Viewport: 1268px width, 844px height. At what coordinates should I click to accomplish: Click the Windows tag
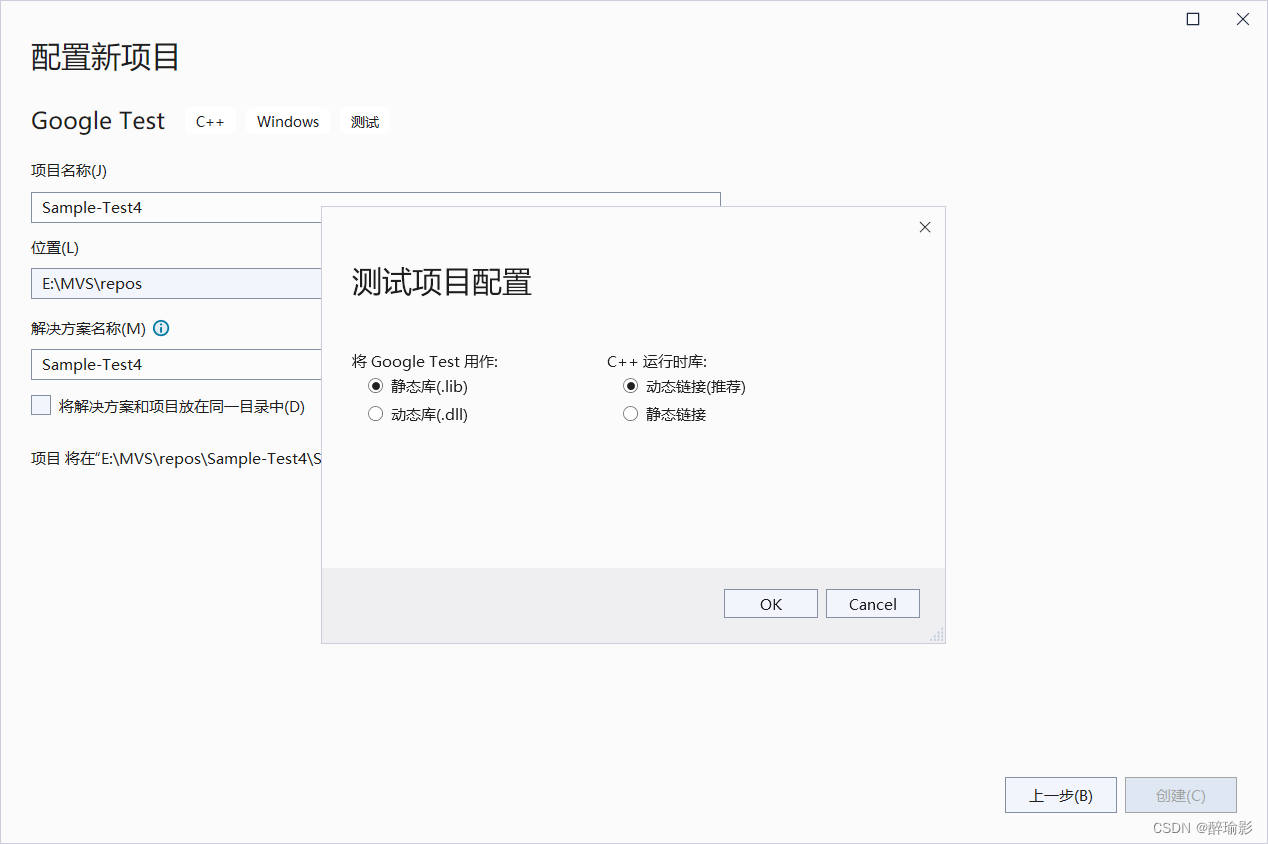click(x=288, y=121)
